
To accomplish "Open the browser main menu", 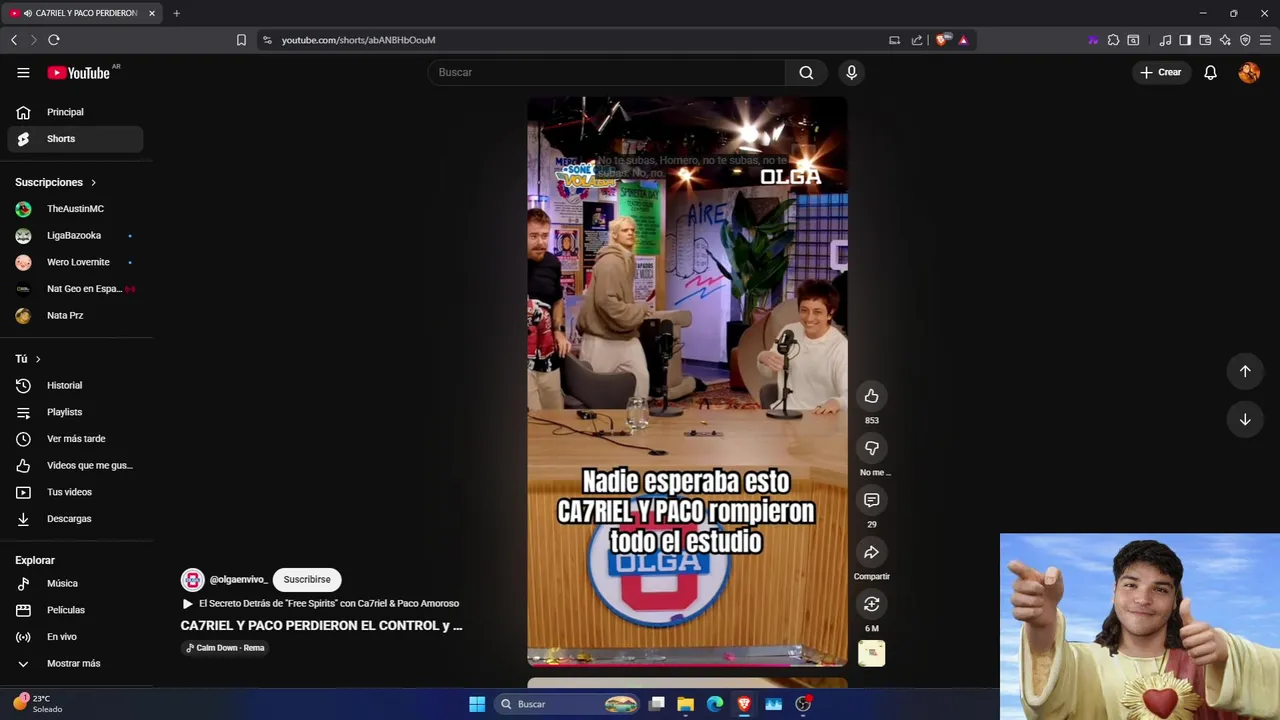I will (1265, 40).
